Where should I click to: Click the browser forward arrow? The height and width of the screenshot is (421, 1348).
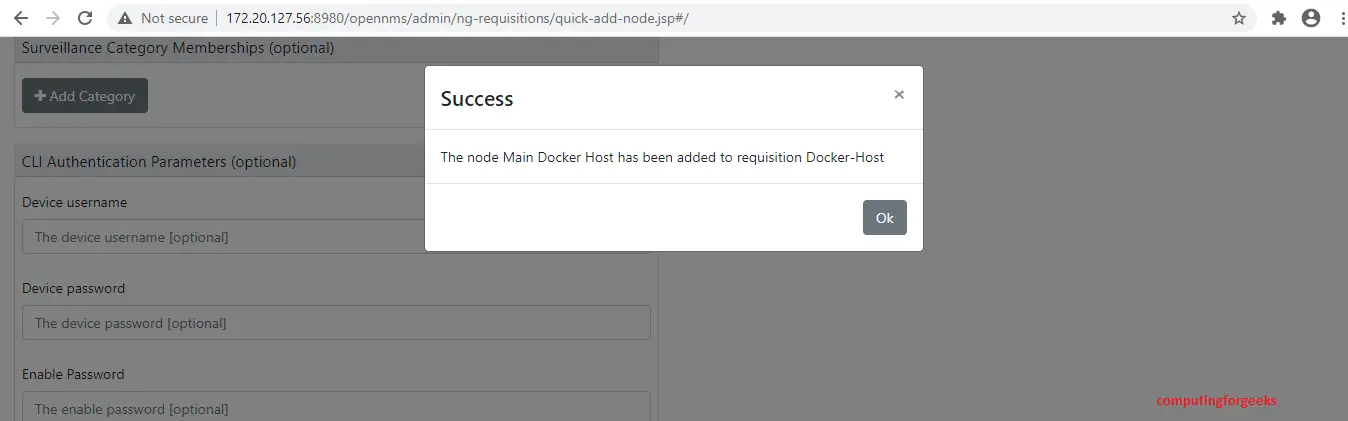click(53, 18)
